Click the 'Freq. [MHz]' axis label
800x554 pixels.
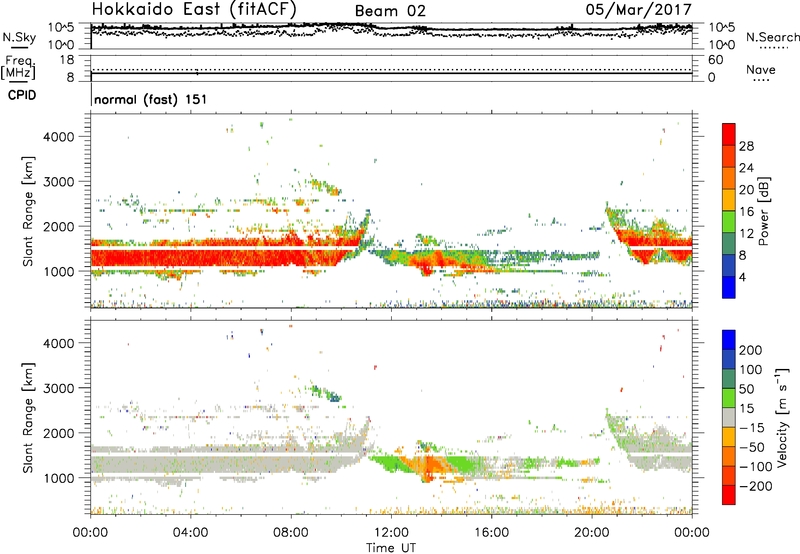18,67
